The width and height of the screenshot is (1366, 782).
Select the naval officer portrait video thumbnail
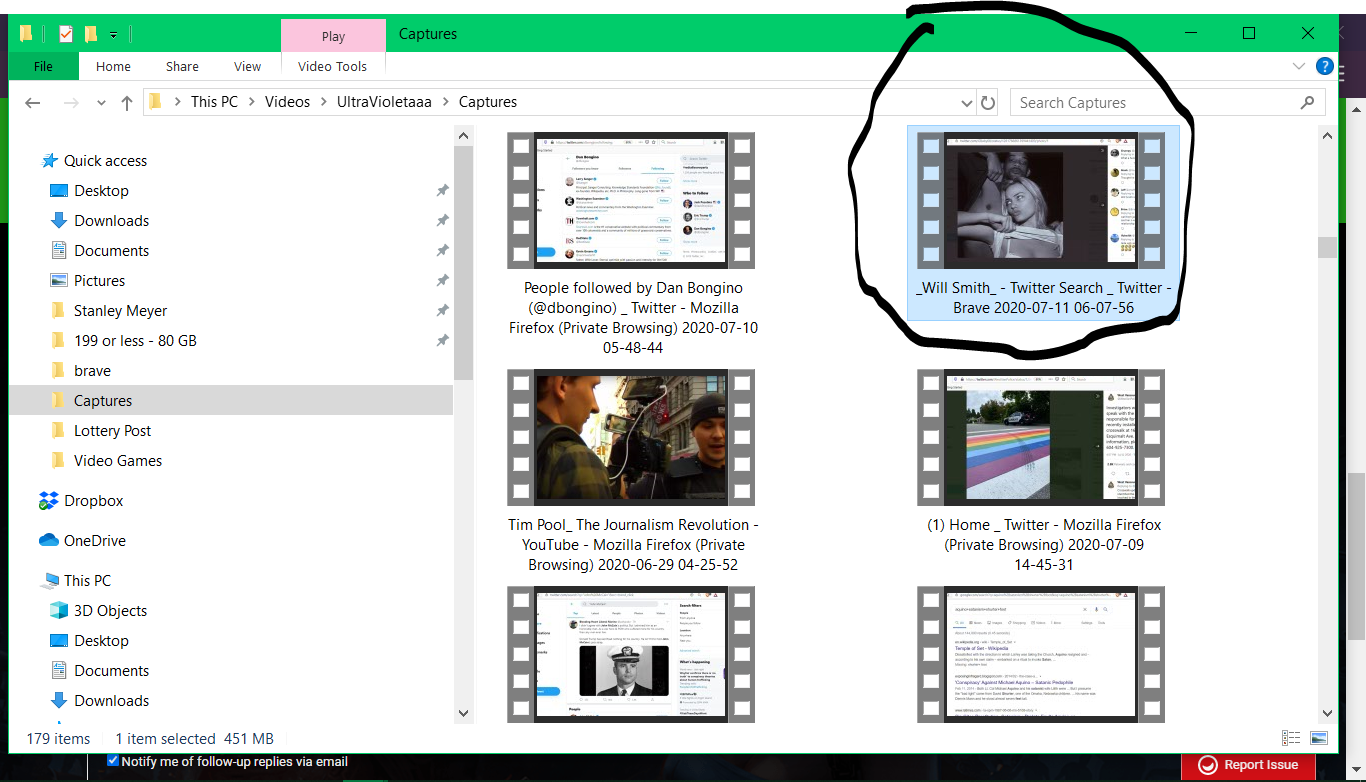point(631,655)
